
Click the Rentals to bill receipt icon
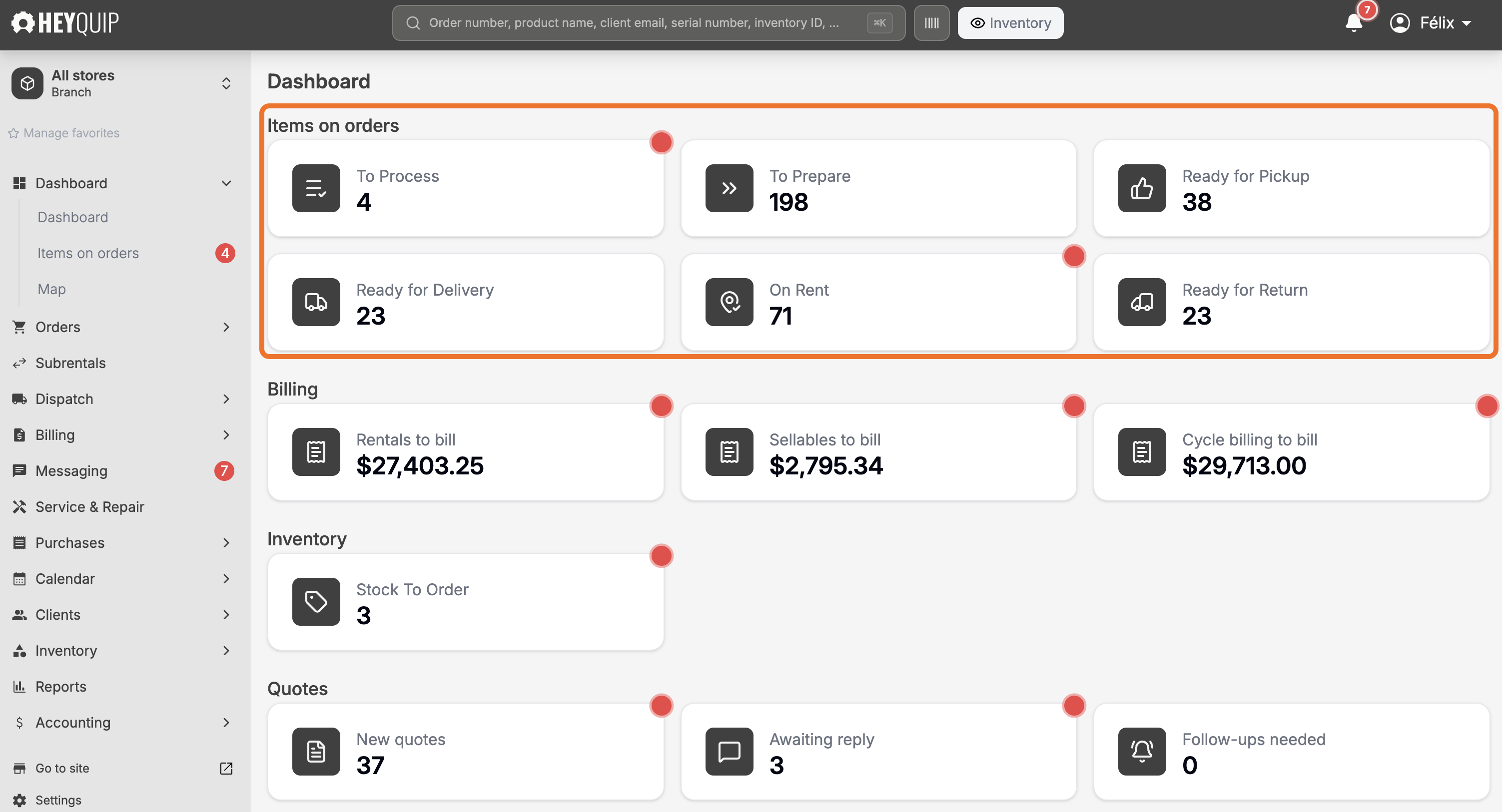tap(316, 452)
